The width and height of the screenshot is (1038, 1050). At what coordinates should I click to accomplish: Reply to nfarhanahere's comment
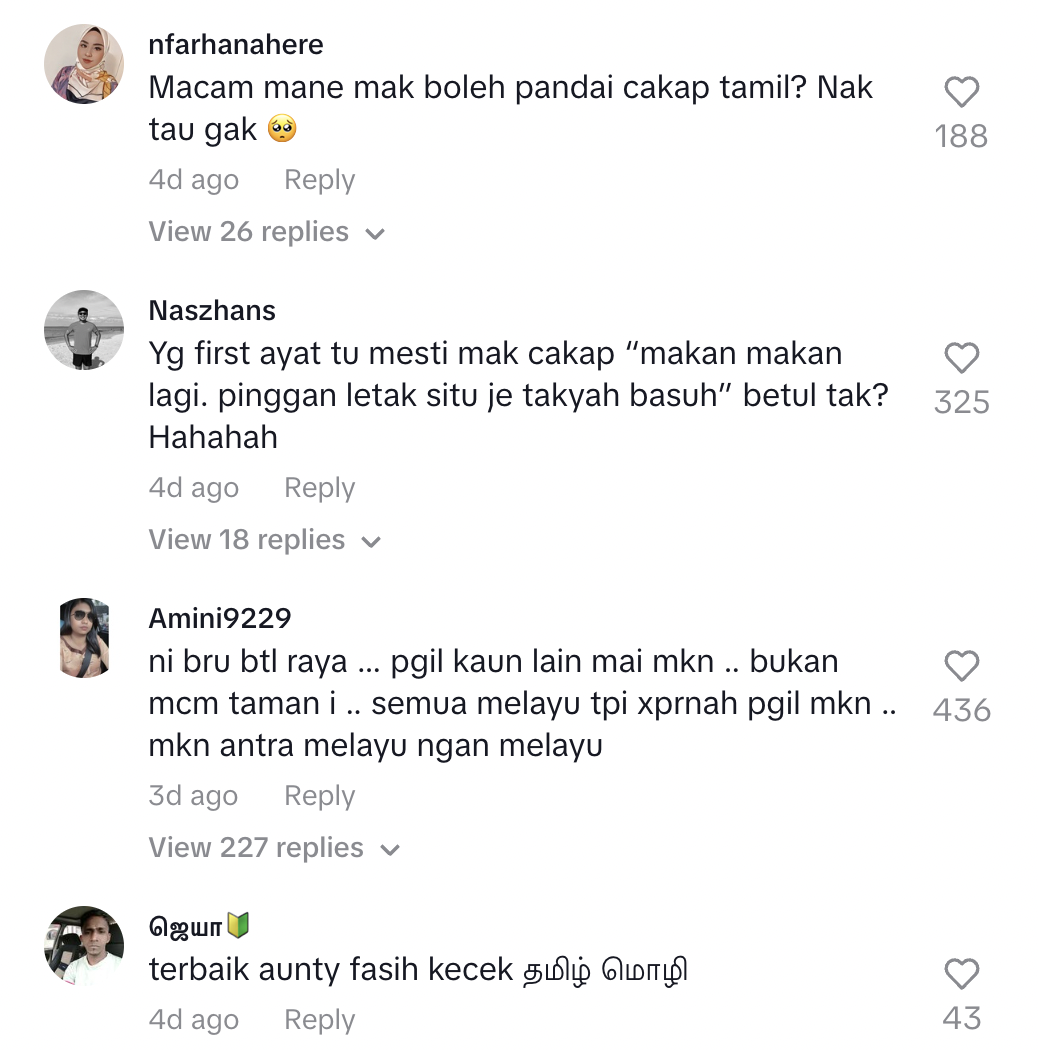(319, 180)
